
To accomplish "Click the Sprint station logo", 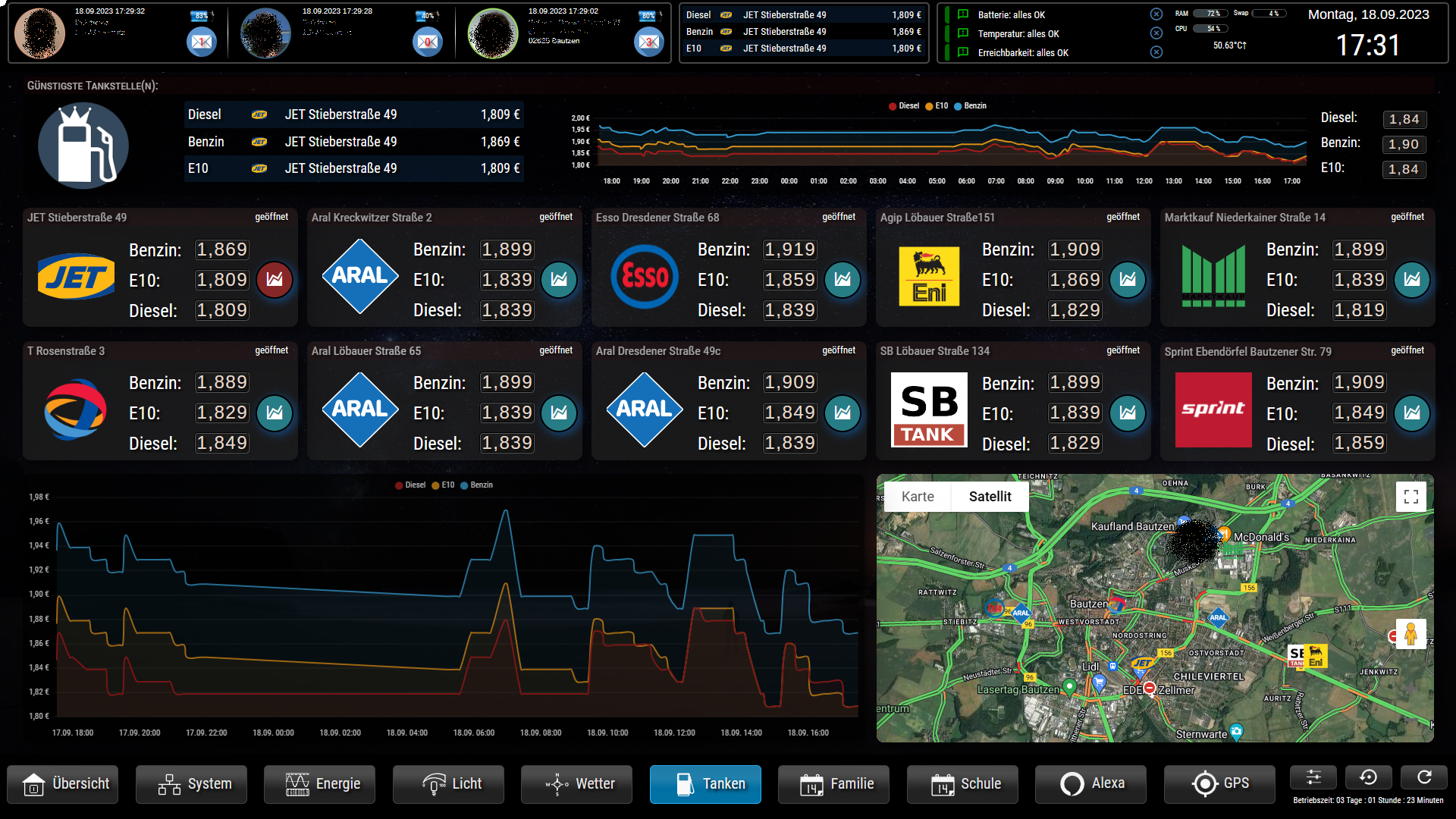I will click(1213, 410).
